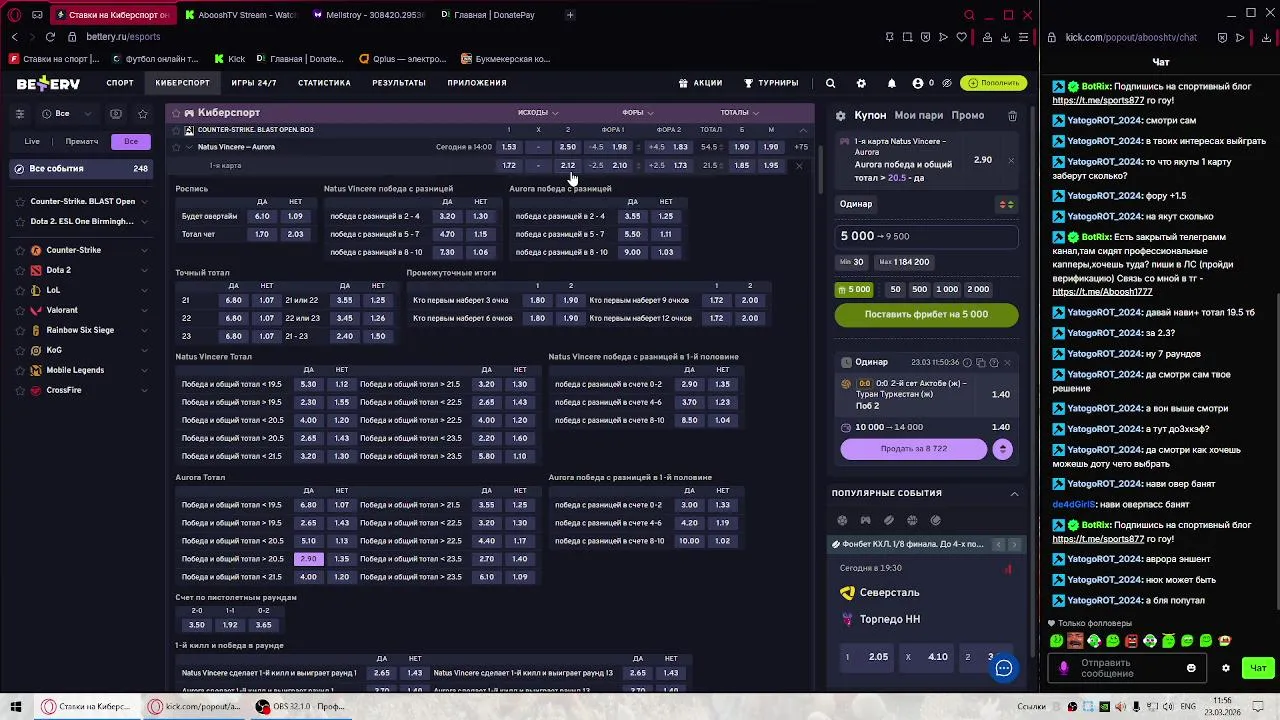Select the 1 000 quick stake chip

947,289
